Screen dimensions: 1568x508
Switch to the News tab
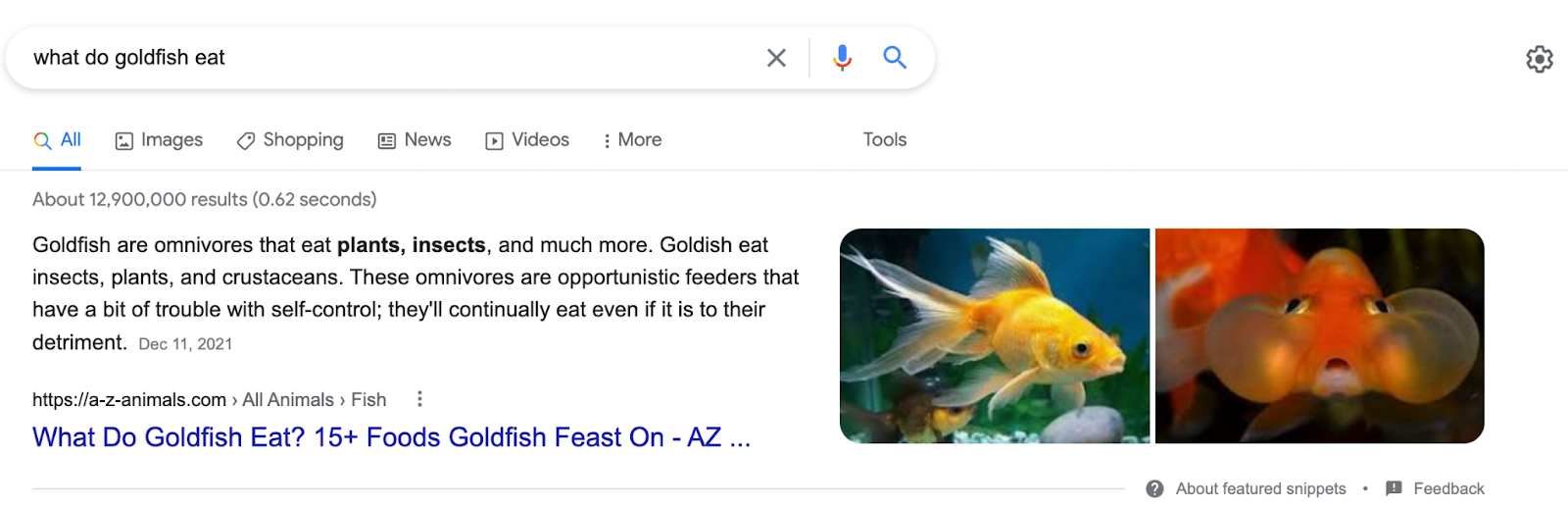pyautogui.click(x=415, y=140)
